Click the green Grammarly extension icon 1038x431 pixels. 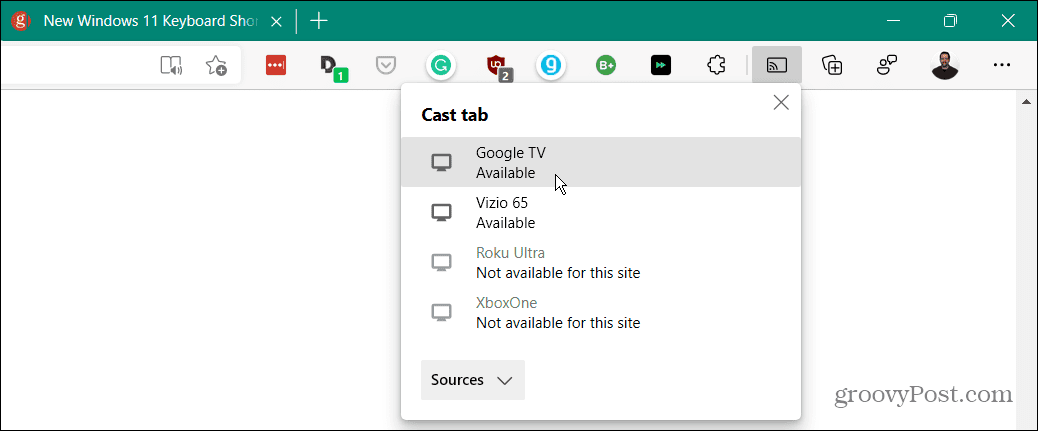pos(440,65)
